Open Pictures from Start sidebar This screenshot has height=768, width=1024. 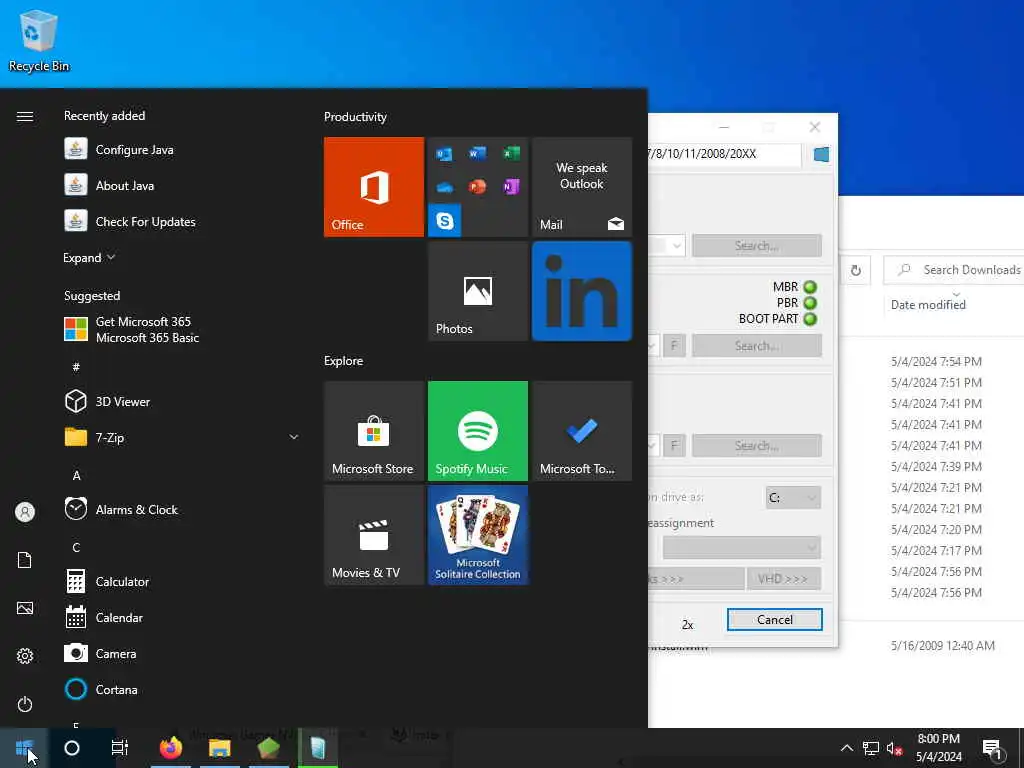[25, 608]
